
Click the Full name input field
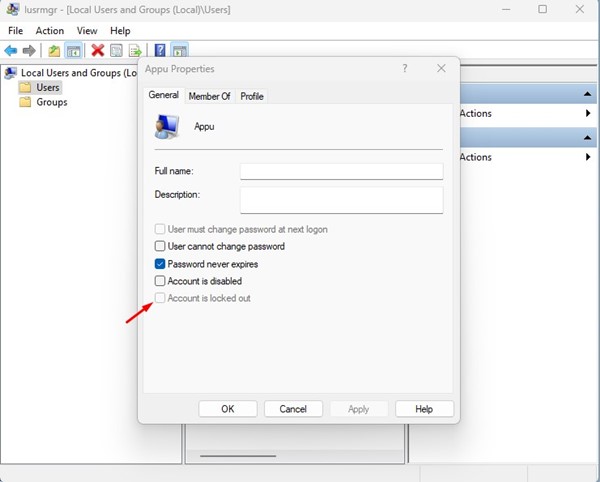[342, 171]
